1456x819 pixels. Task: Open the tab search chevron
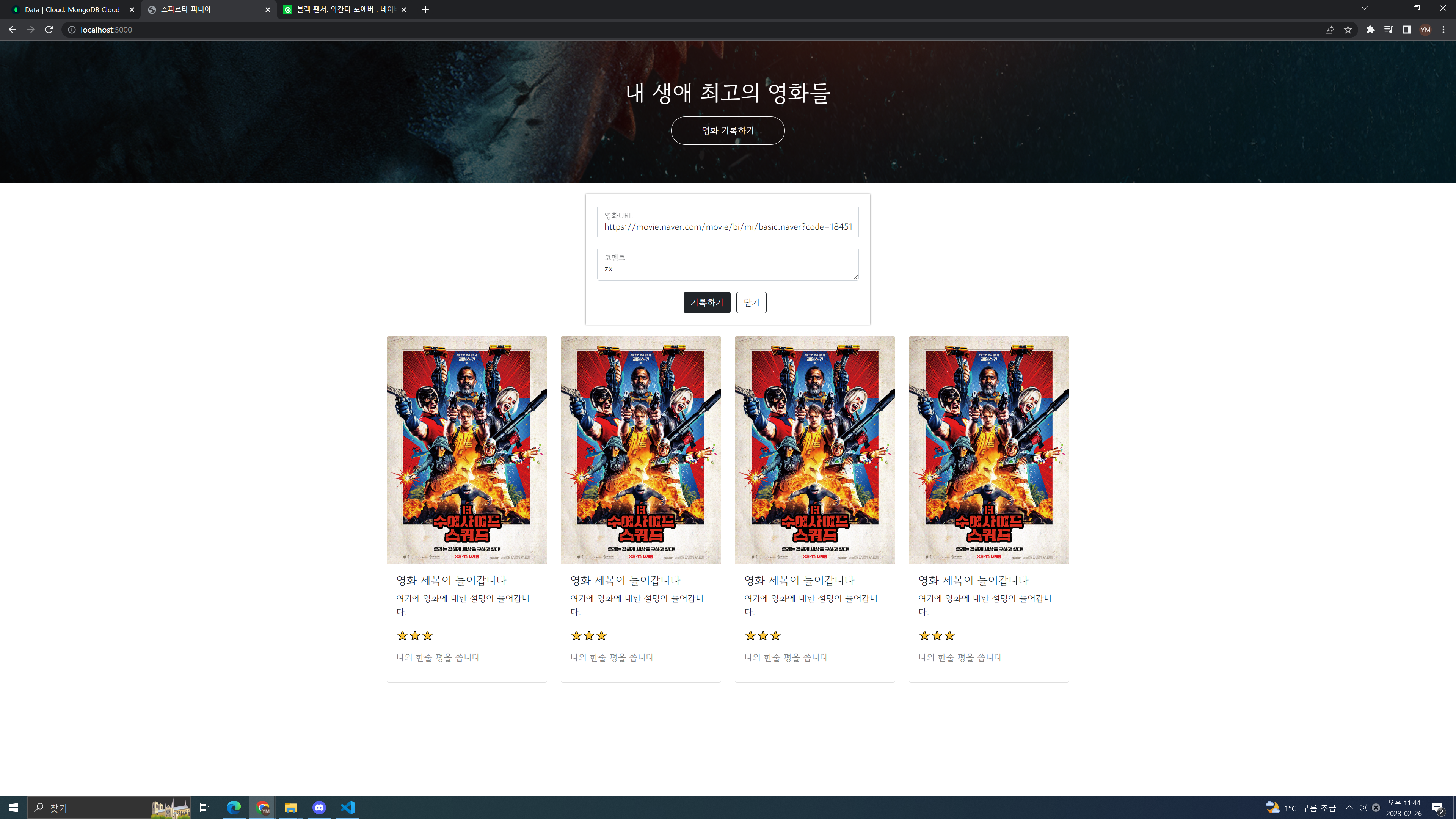coord(1365,8)
